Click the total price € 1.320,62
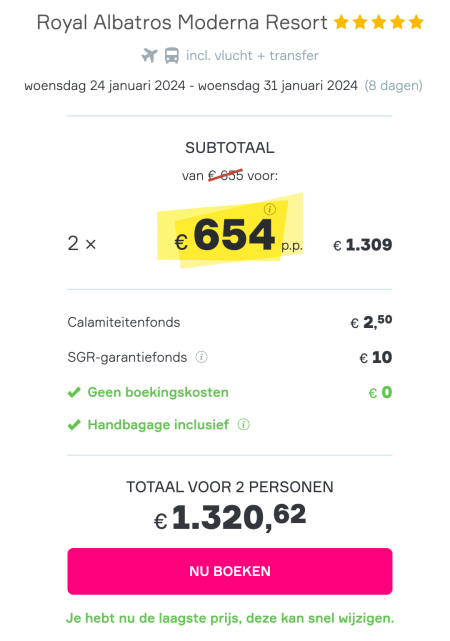Screen dimensions: 450x641 pos(230,518)
